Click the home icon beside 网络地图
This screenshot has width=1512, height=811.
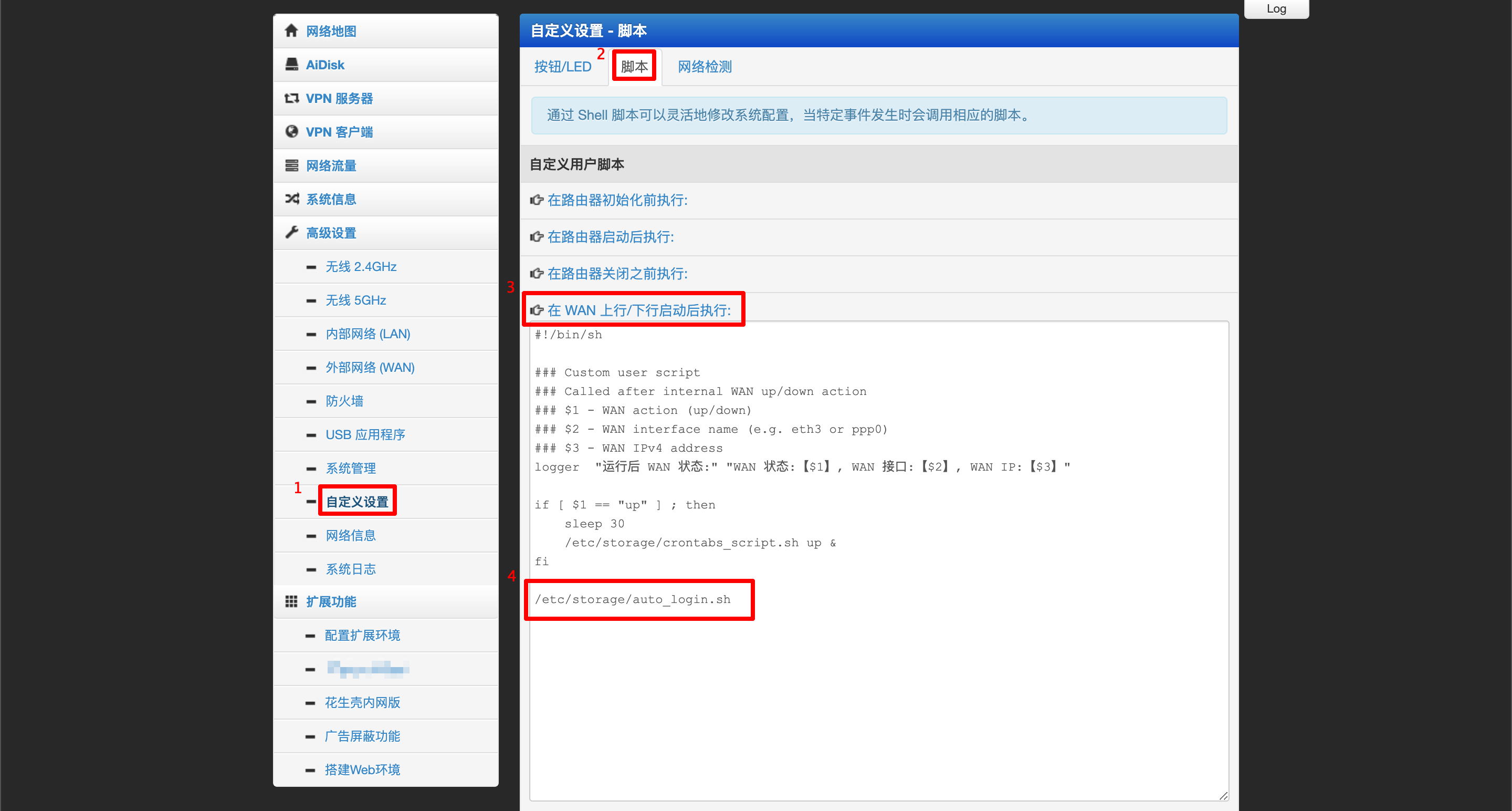(x=291, y=30)
